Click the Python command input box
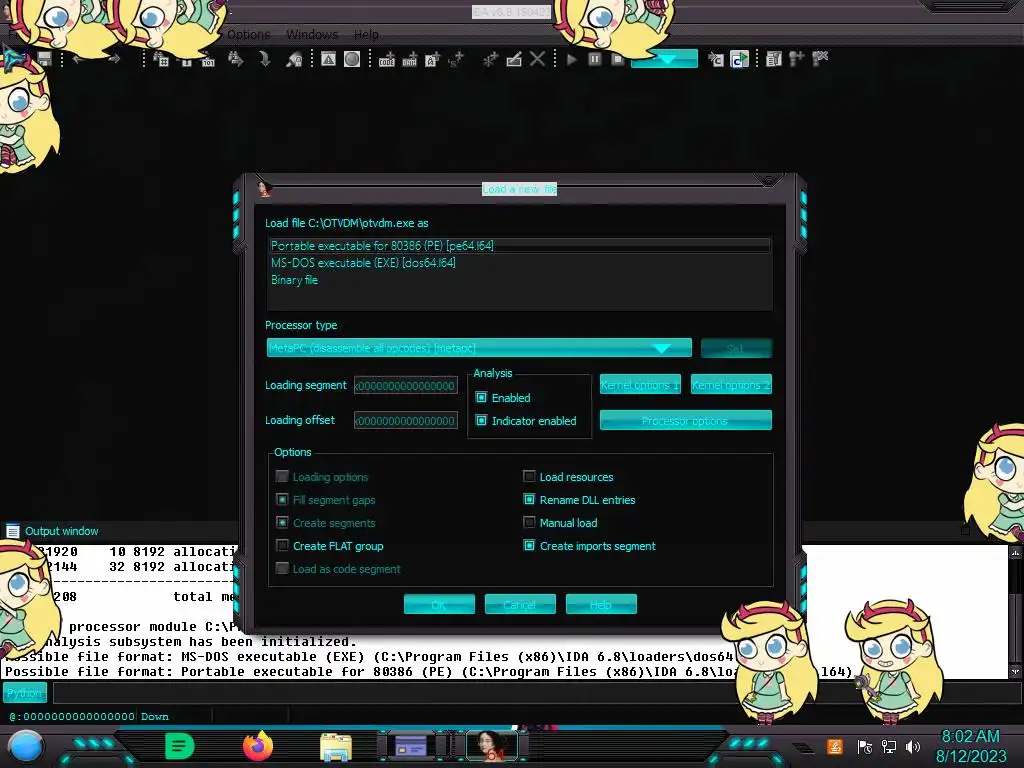Screen dimensions: 1024x768 pyautogui.click(x=536, y=692)
